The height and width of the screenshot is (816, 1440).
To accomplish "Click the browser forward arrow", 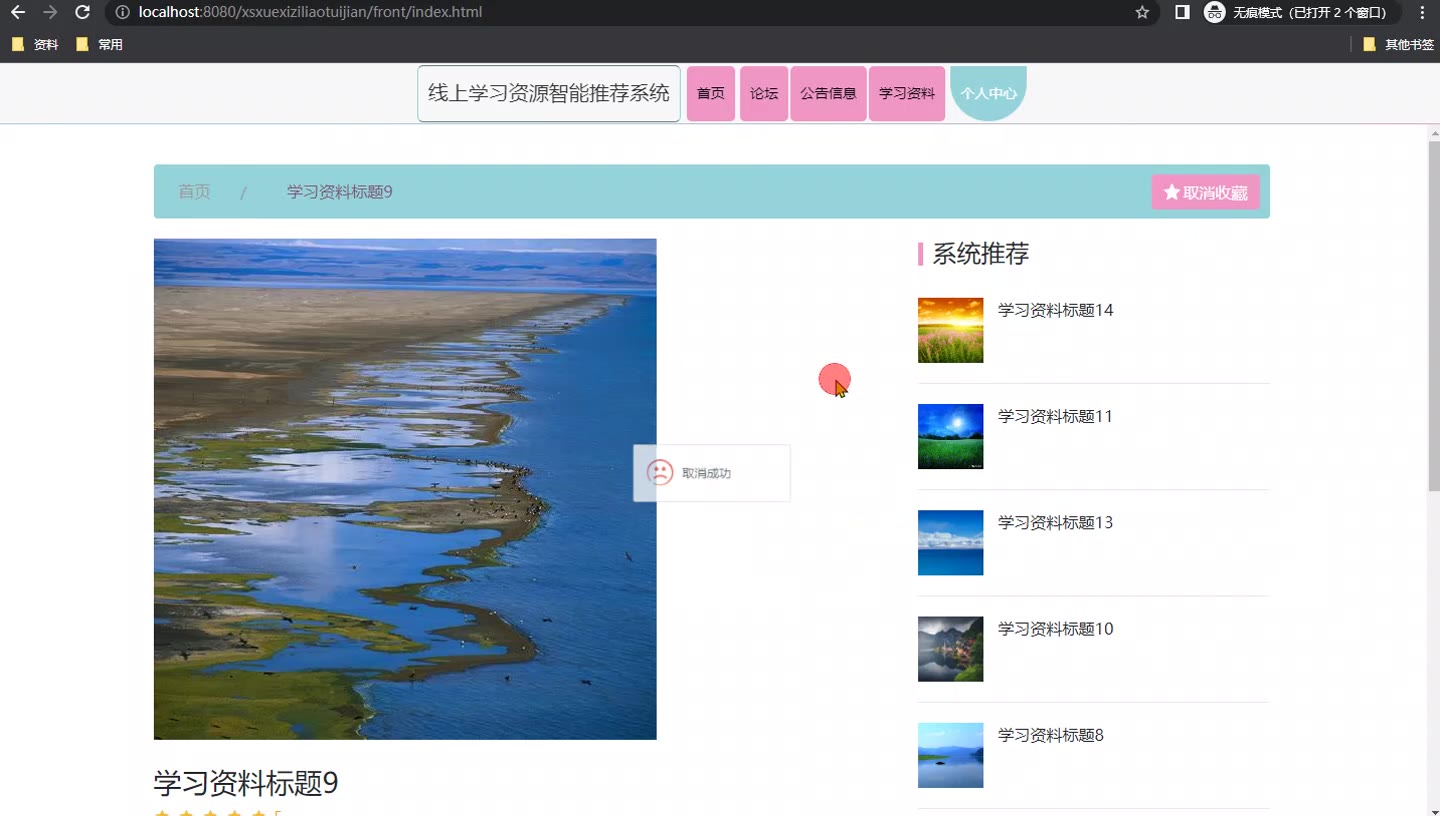I will [x=50, y=13].
